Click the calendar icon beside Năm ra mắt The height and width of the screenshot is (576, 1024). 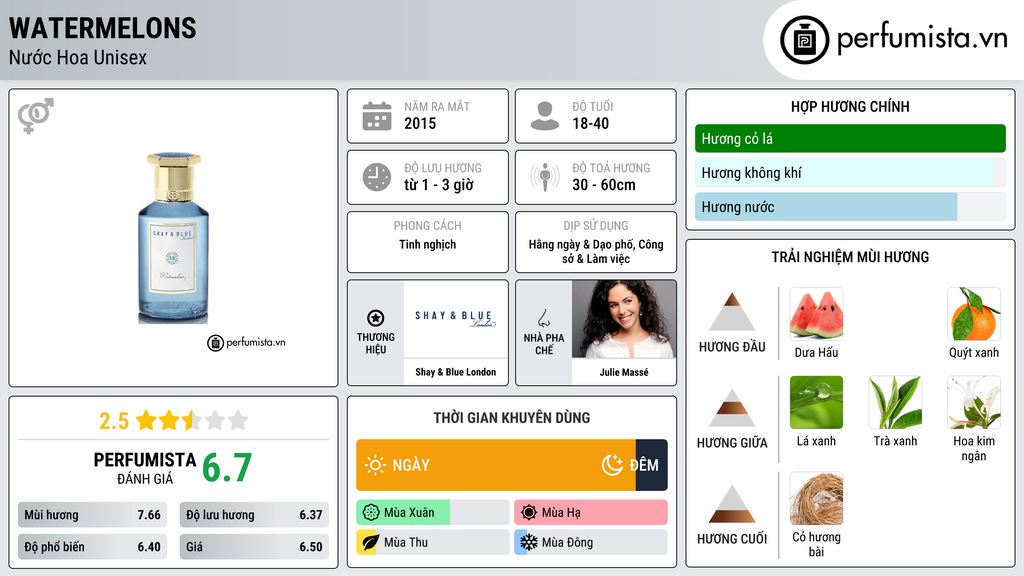click(x=377, y=116)
